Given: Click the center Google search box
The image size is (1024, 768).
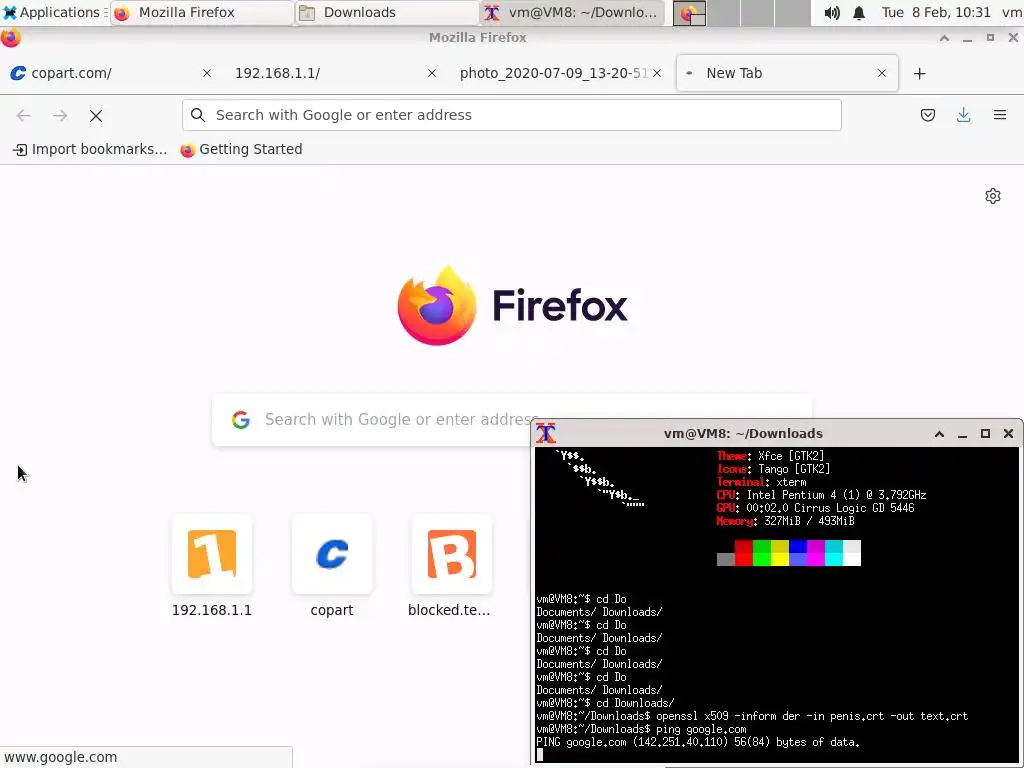Looking at the screenshot, I should pyautogui.click(x=512, y=419).
